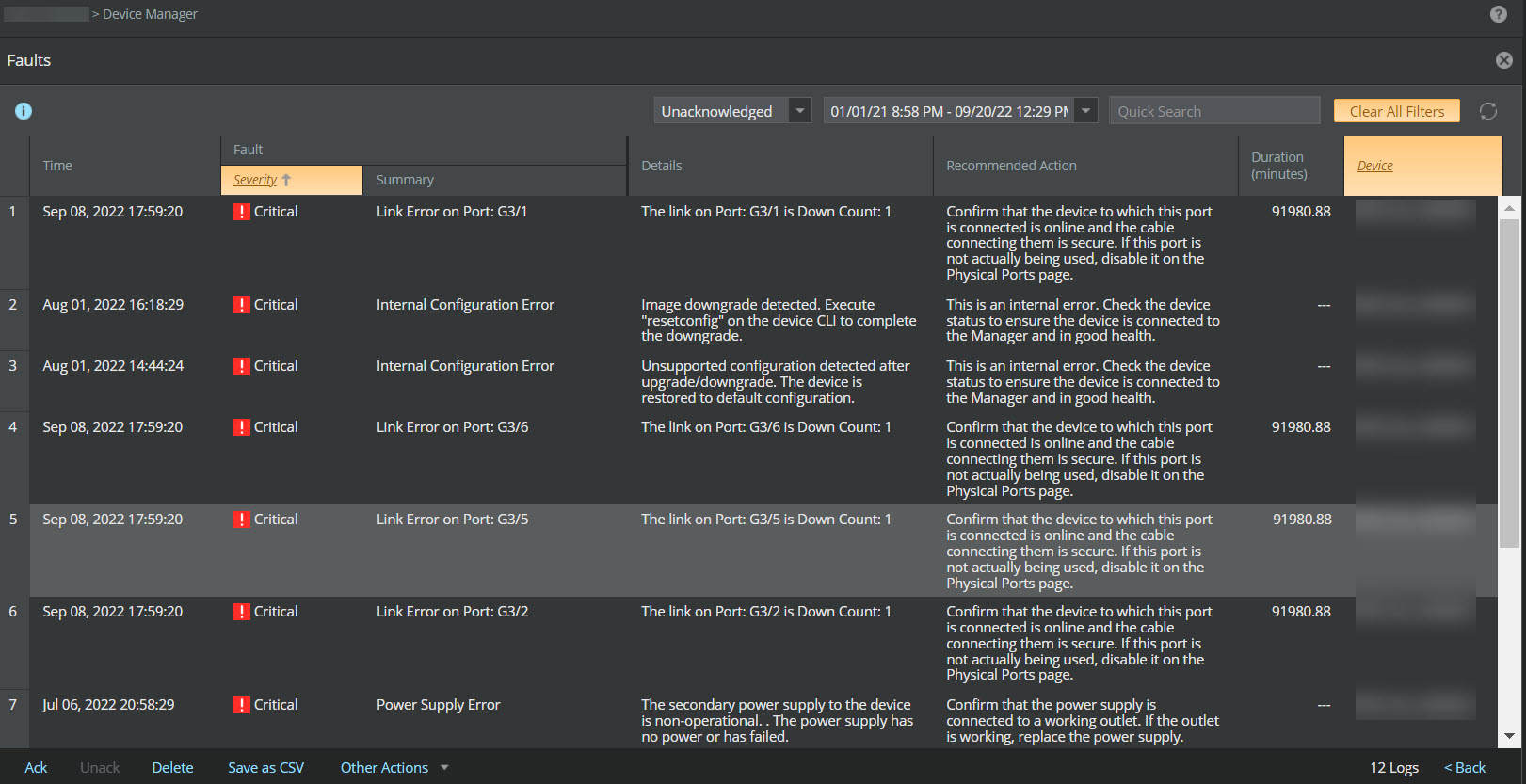
Task: Click the scroll up arrow
Action: 1509,208
